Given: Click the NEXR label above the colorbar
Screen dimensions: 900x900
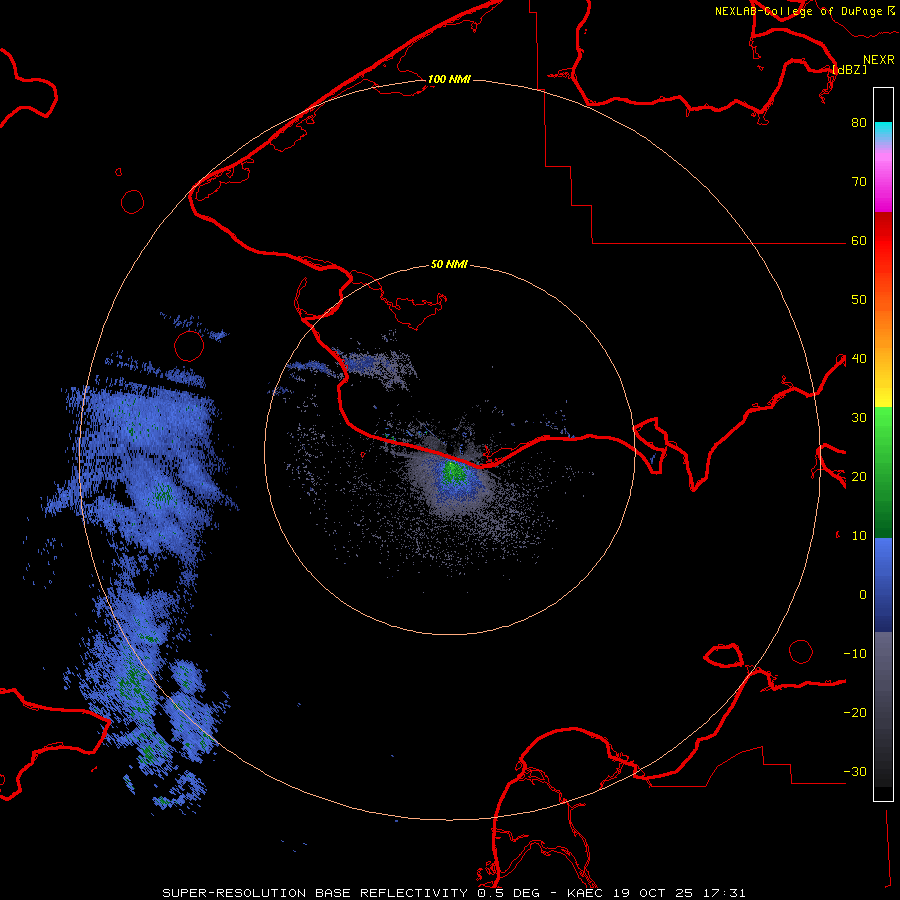Looking at the screenshot, I should pyautogui.click(x=879, y=60).
